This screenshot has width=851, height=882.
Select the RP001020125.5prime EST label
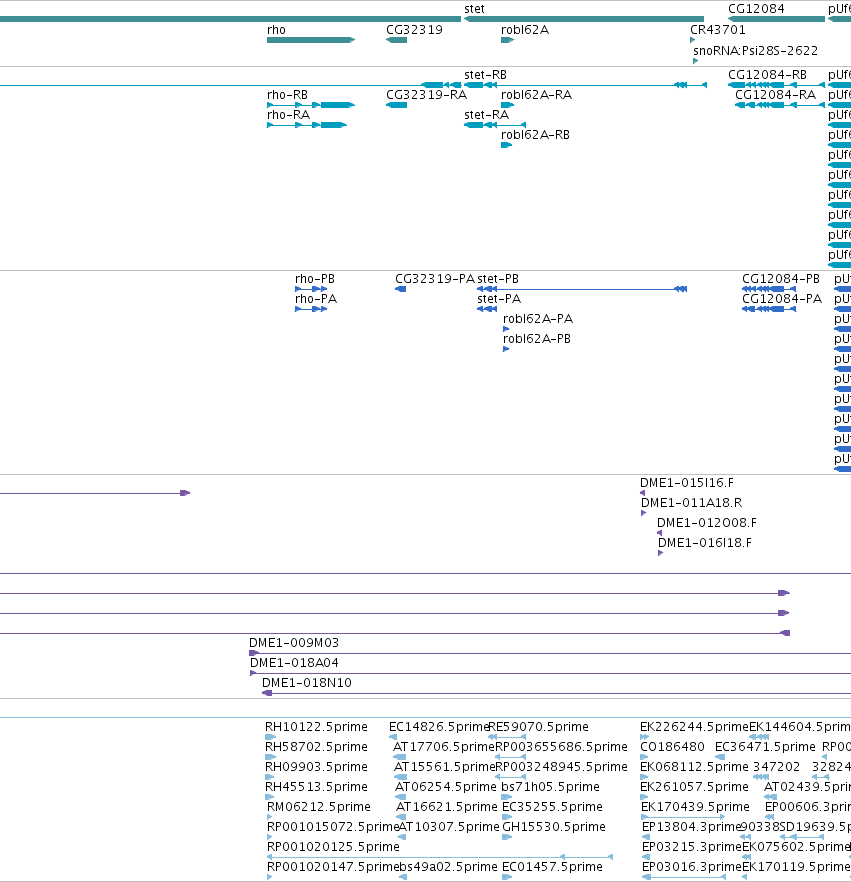point(333,847)
